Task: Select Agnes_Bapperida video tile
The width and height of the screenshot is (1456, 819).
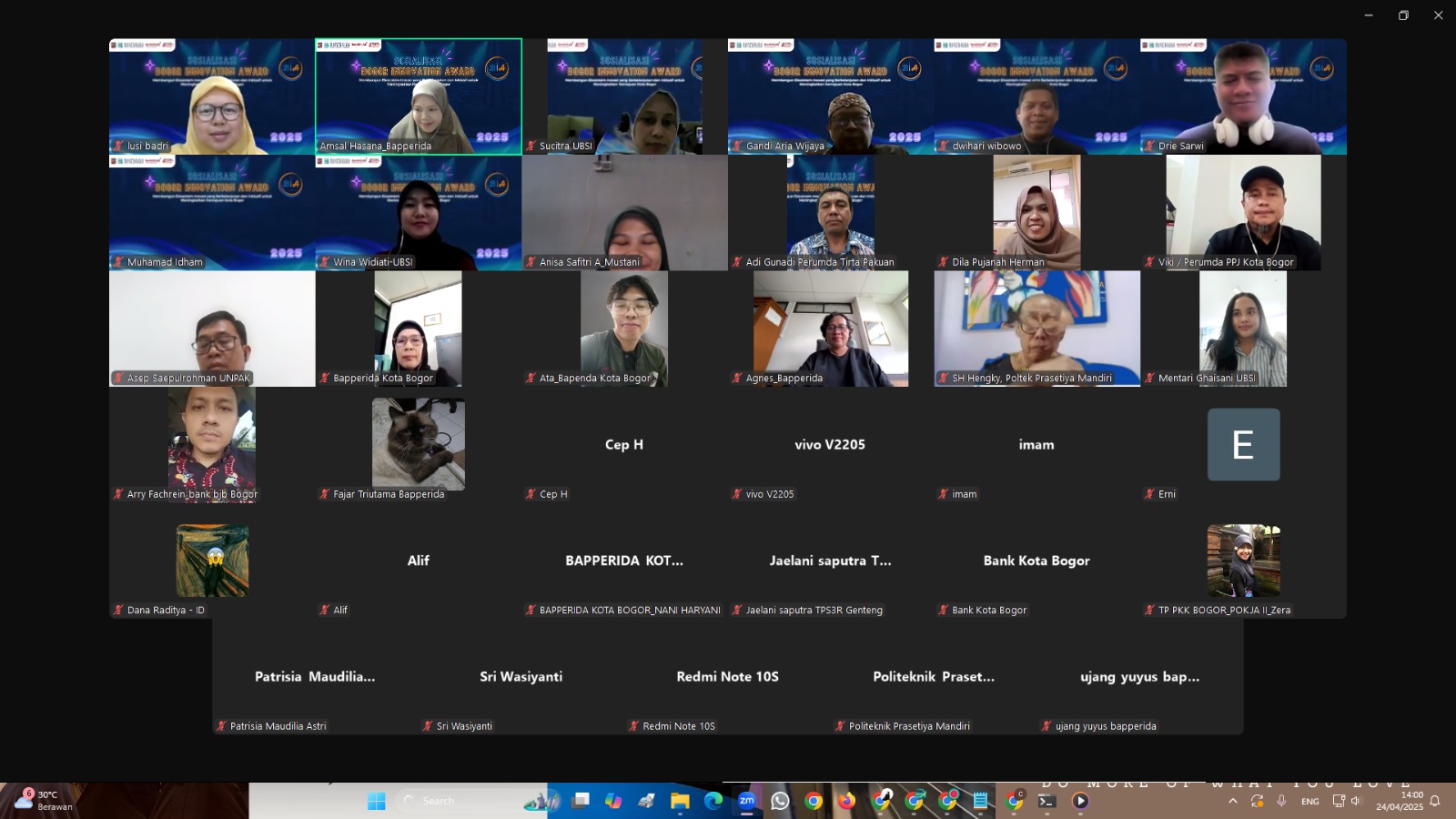Action: [x=831, y=329]
